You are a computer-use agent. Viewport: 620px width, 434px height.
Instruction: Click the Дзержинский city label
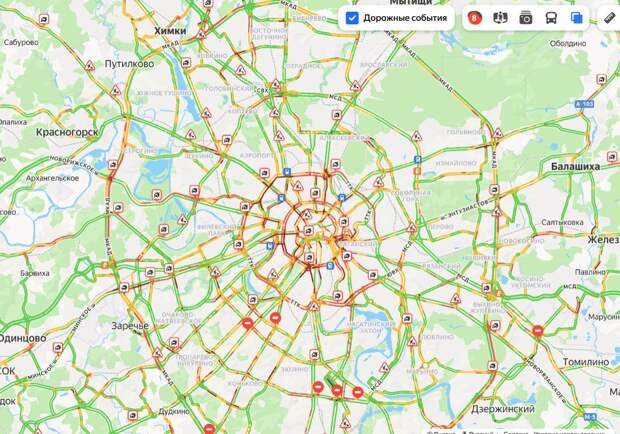click(x=503, y=409)
